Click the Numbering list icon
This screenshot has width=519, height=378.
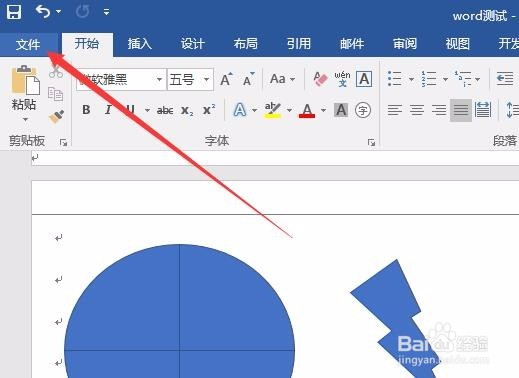tap(429, 79)
